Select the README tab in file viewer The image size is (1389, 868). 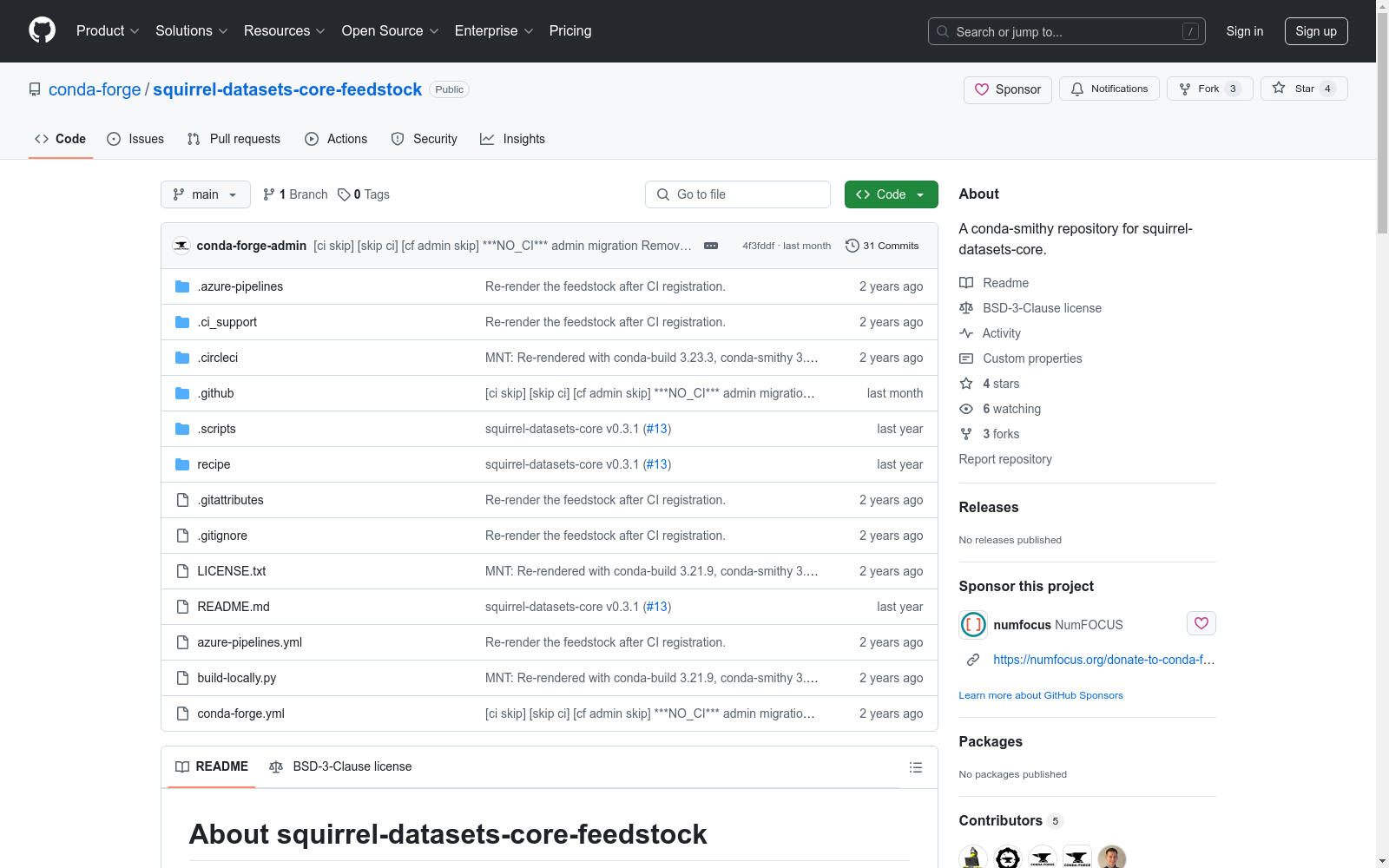pos(212,766)
